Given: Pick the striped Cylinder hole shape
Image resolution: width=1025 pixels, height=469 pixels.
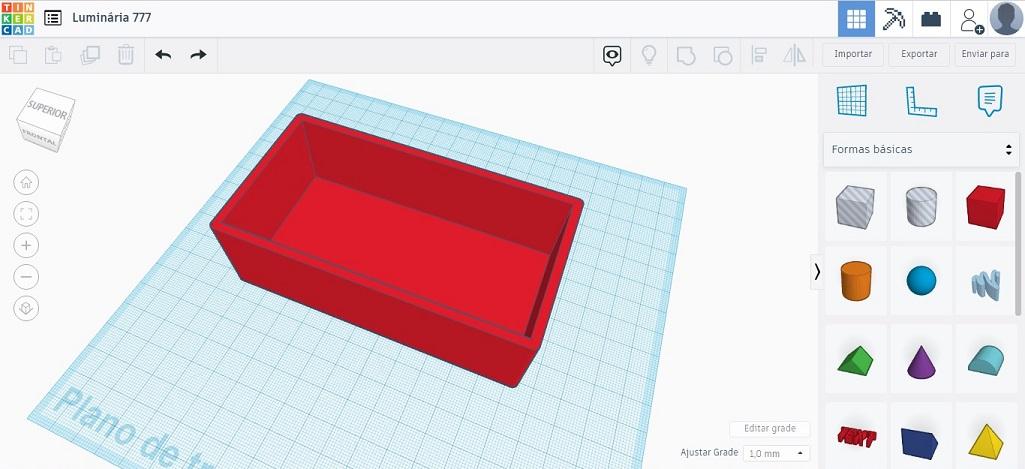Looking at the screenshot, I should 921,206.
